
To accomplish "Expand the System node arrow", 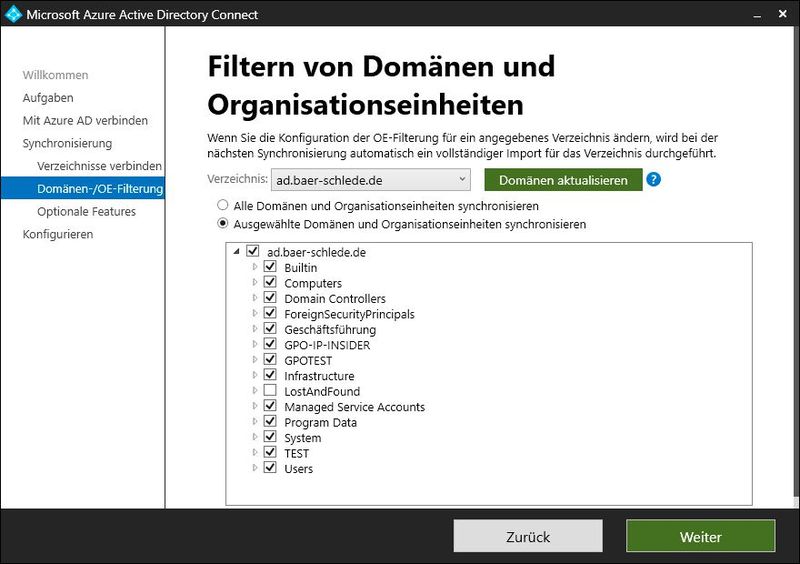I will click(x=255, y=436).
